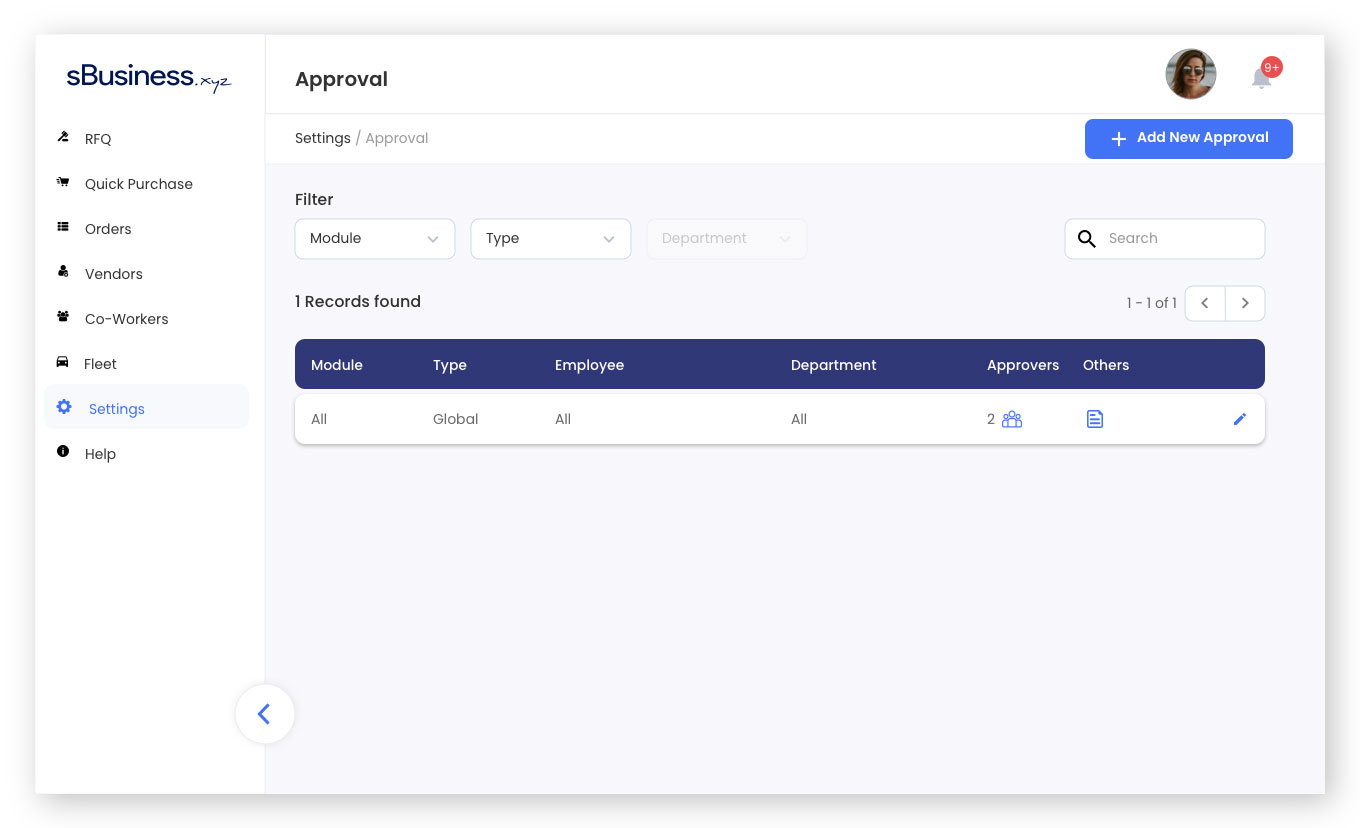Collapse sidebar with the back arrow
This screenshot has width=1360, height=828.
[264, 714]
